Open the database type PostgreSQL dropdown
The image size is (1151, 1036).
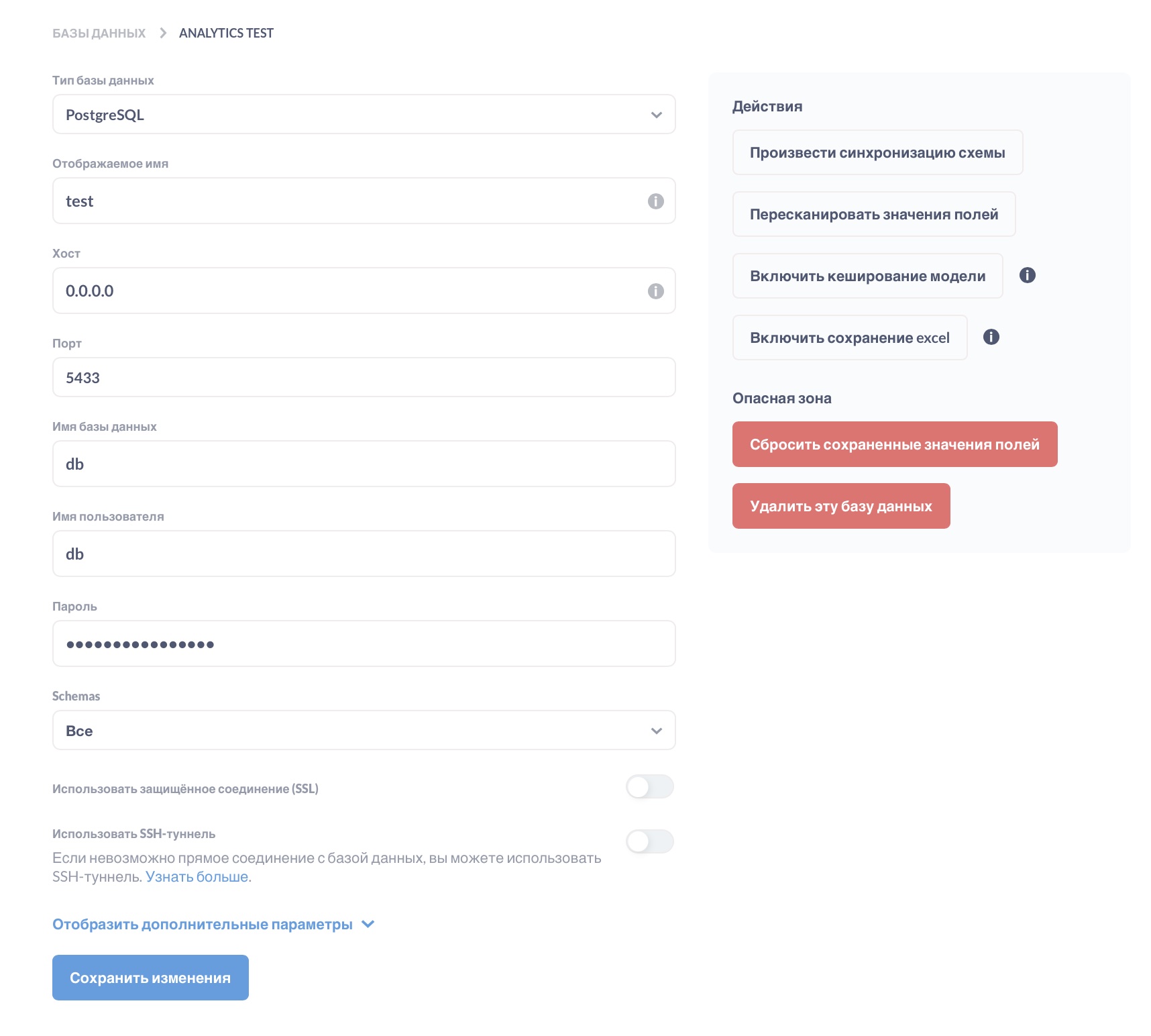point(364,115)
